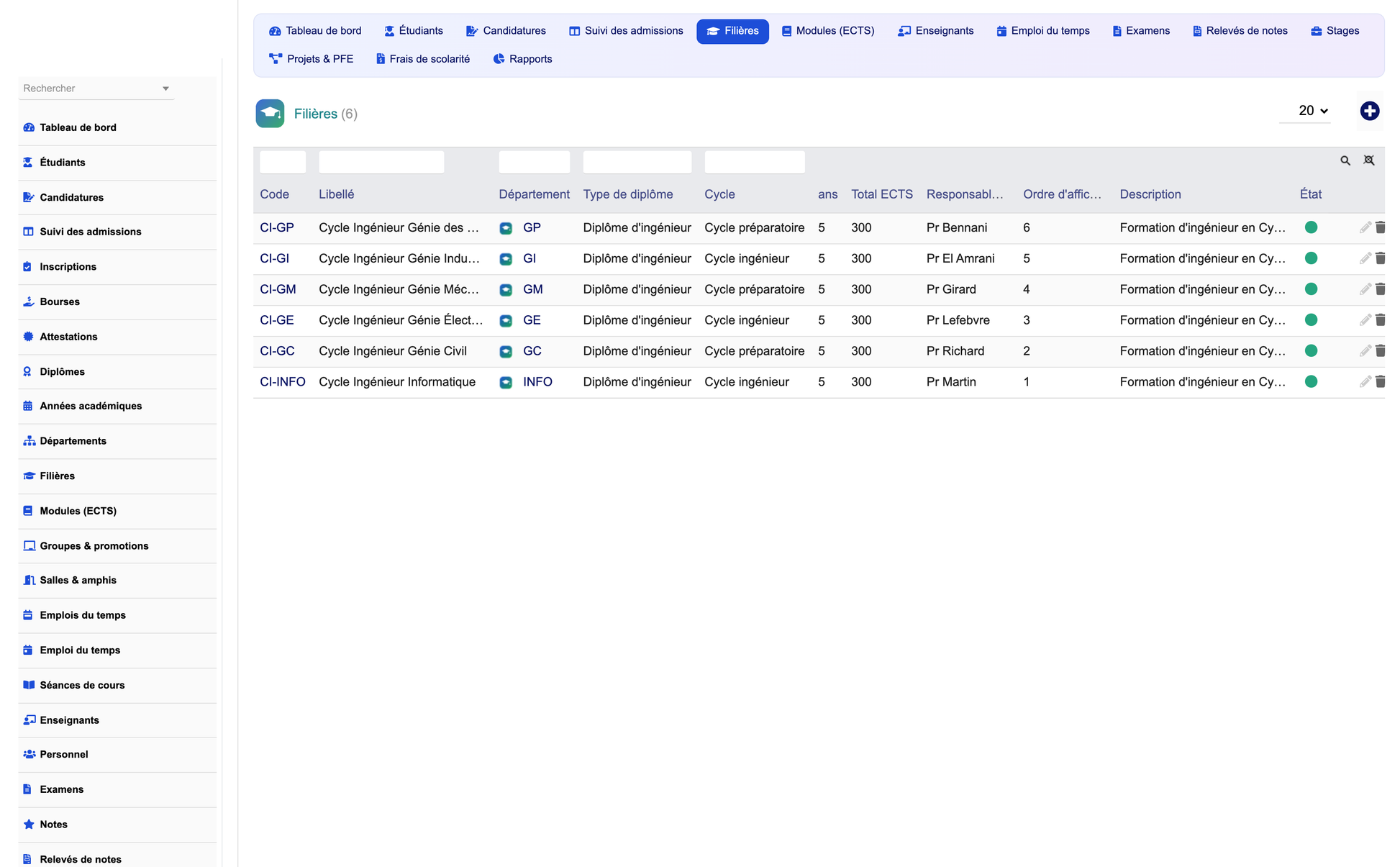Delete the CI-GC row with trash icon

[1380, 351]
